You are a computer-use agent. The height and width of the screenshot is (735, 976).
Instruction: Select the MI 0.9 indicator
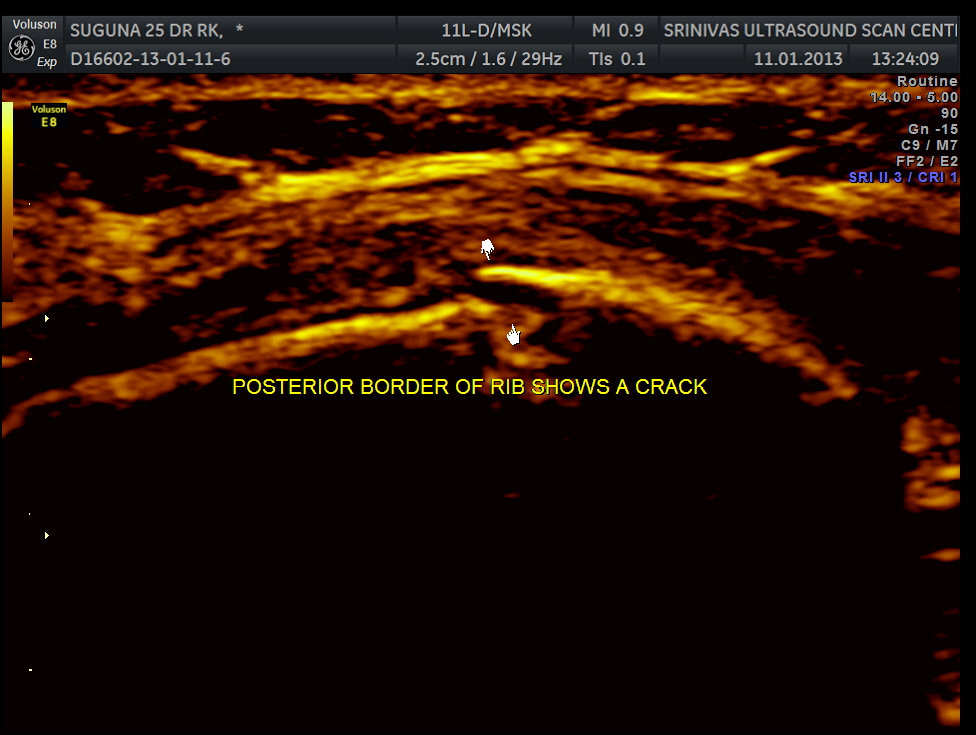[x=617, y=30]
